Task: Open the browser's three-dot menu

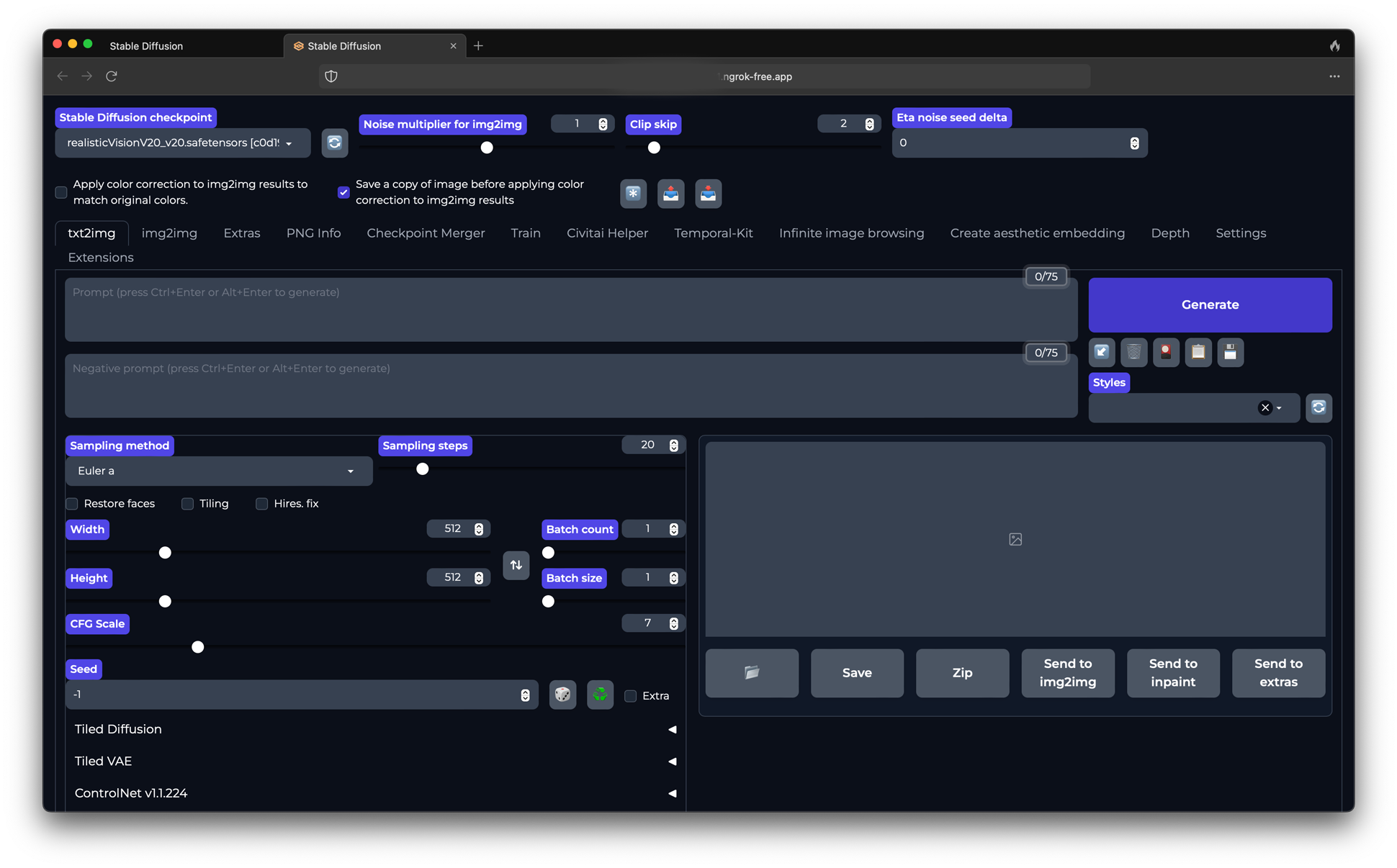Action: tap(1334, 76)
